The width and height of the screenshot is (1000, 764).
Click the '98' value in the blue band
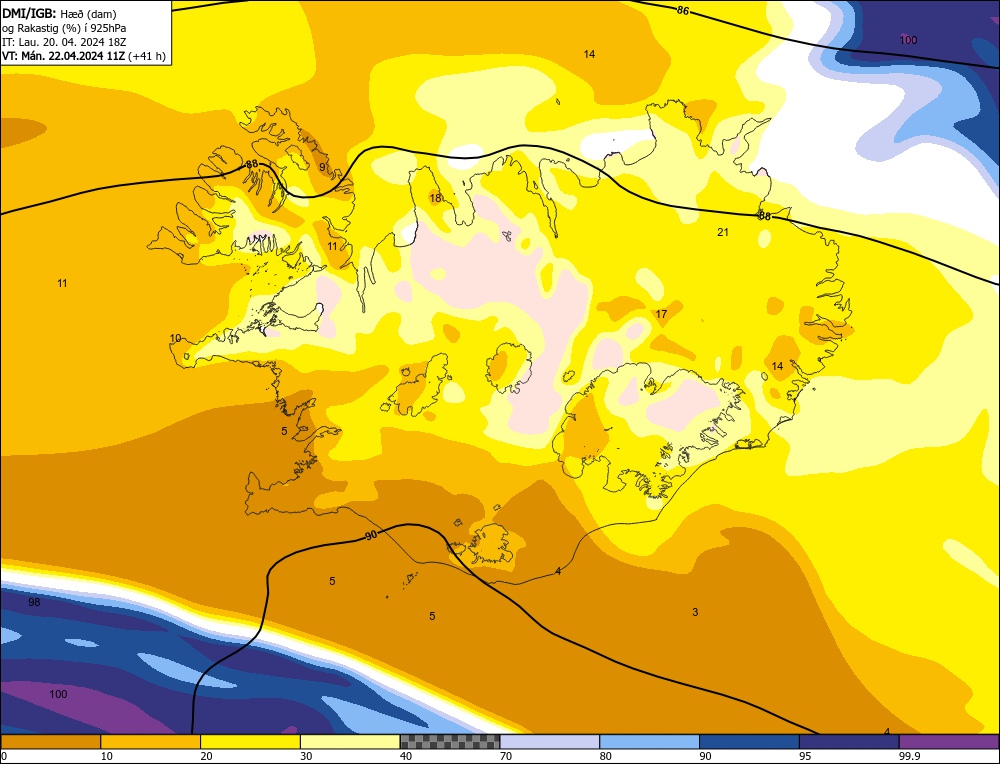(x=34, y=602)
